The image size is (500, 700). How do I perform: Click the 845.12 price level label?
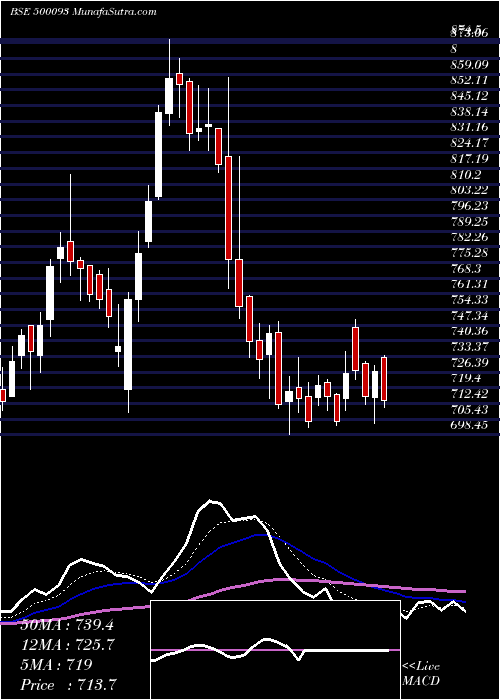point(469,96)
